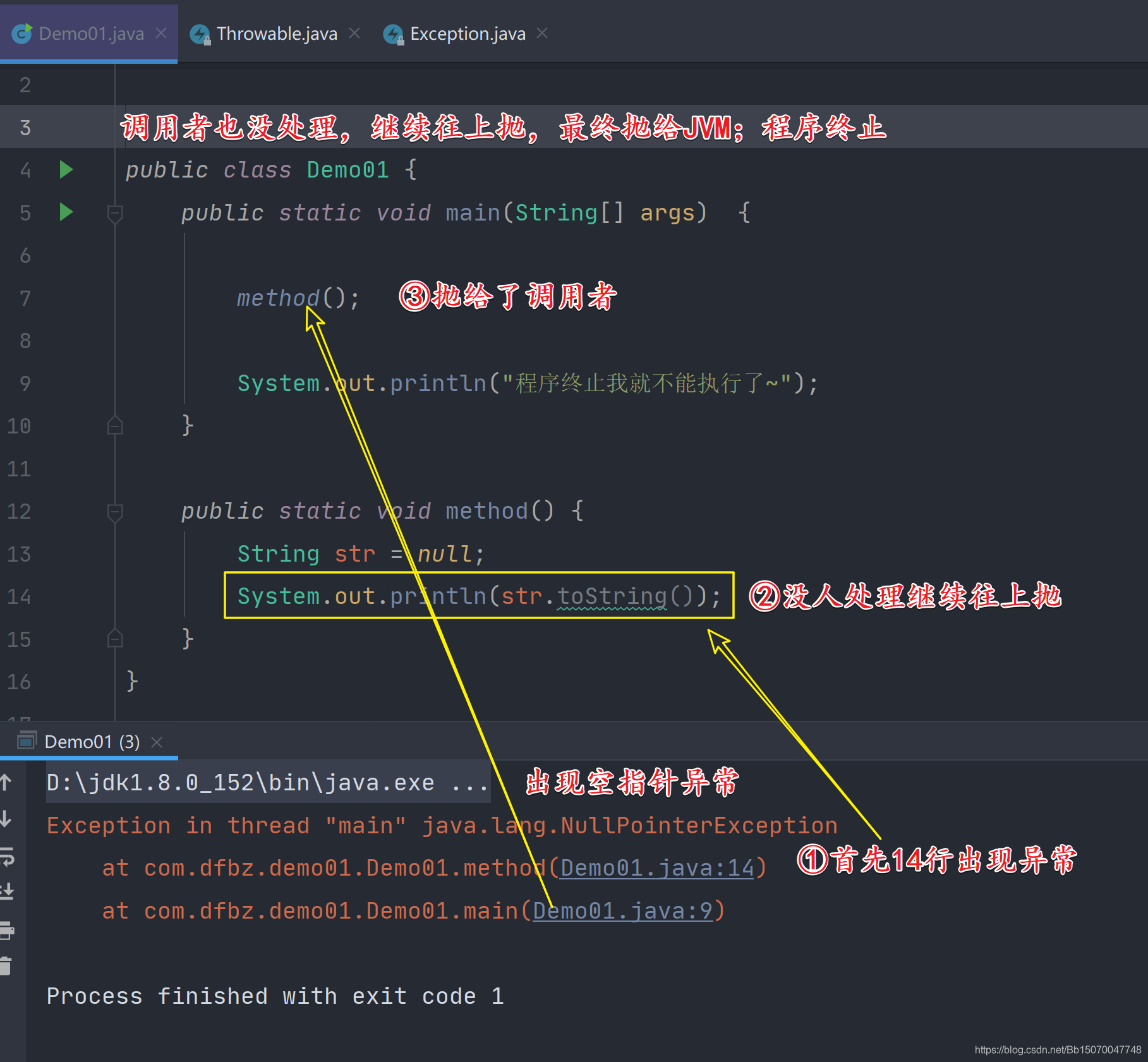The image size is (1148, 1062).
Task: Click the Throwable.java file icon in tab
Action: click(200, 33)
